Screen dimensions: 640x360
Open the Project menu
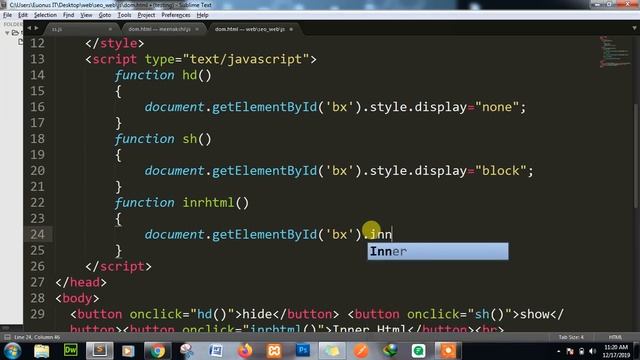(x=146, y=15)
